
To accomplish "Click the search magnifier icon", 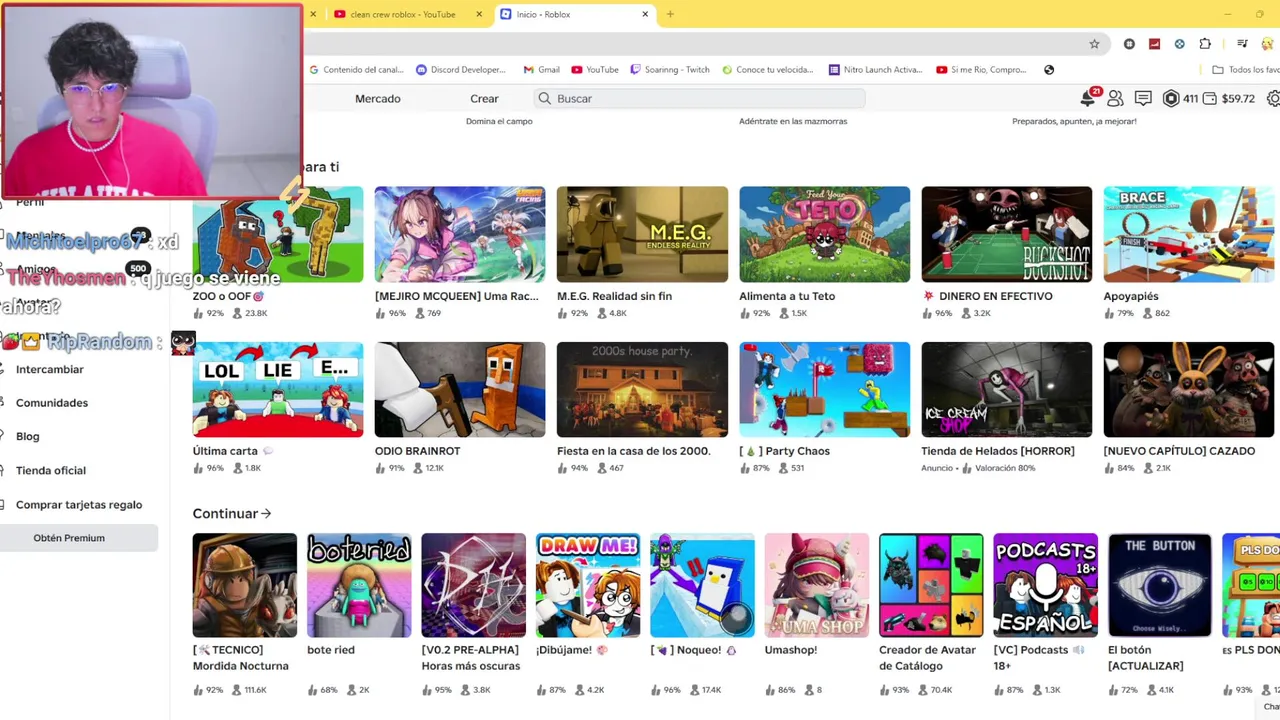I will click(544, 98).
